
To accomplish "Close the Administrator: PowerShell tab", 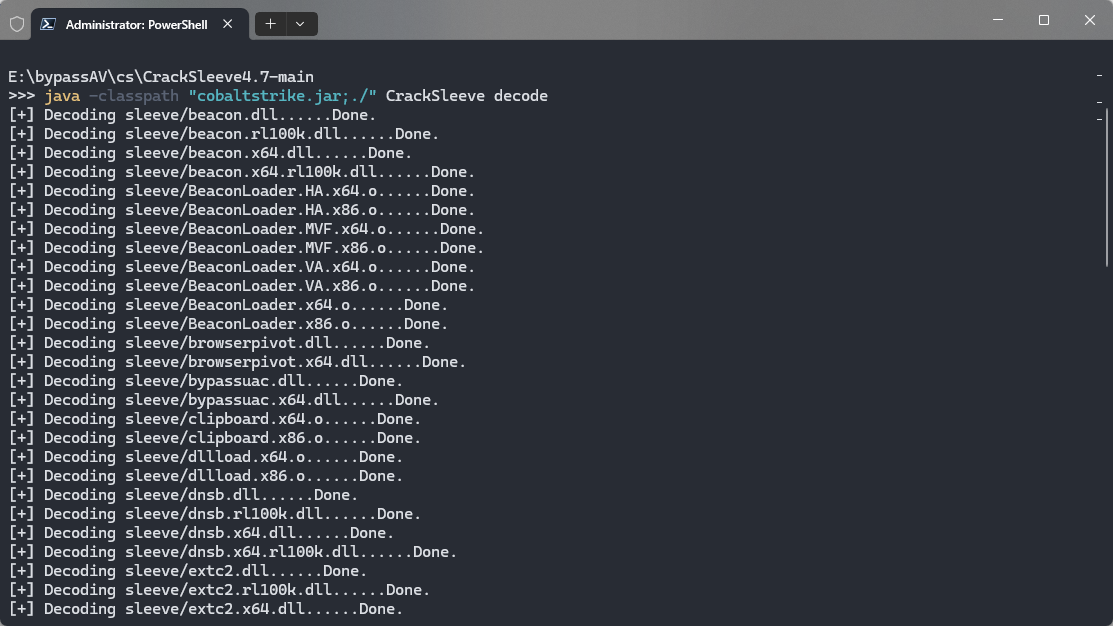I will point(228,24).
